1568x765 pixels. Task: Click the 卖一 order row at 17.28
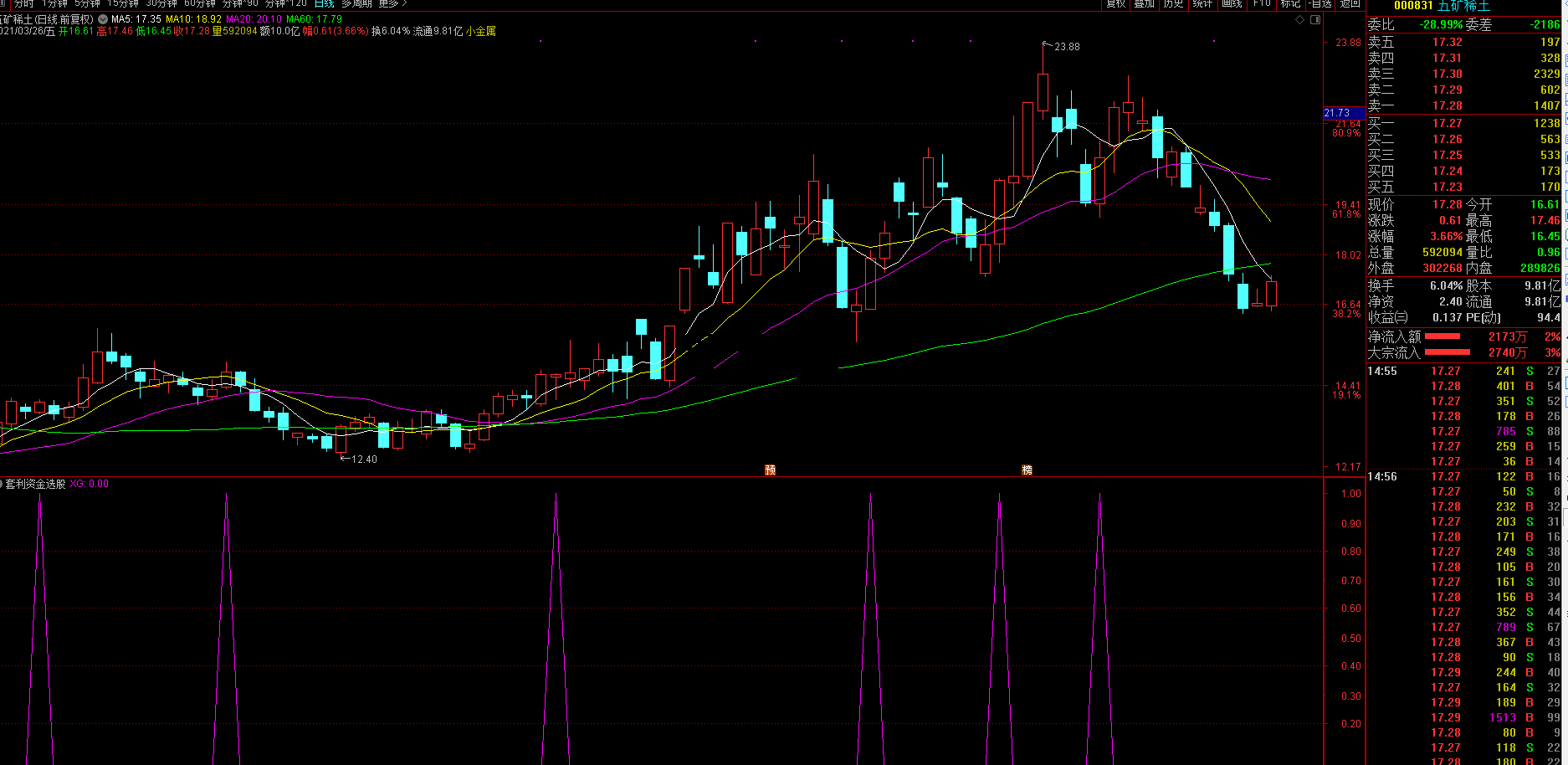1463,105
